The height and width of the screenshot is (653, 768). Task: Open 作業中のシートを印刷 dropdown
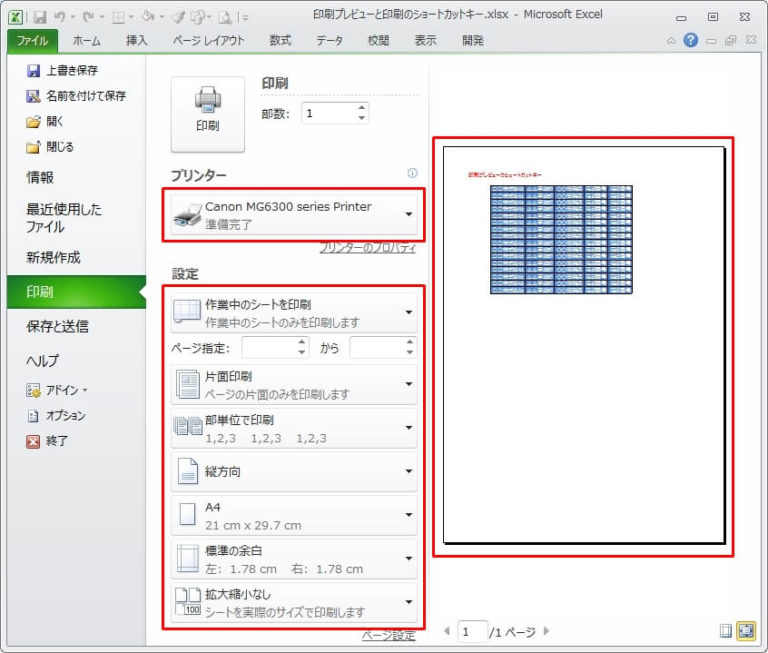pos(294,313)
